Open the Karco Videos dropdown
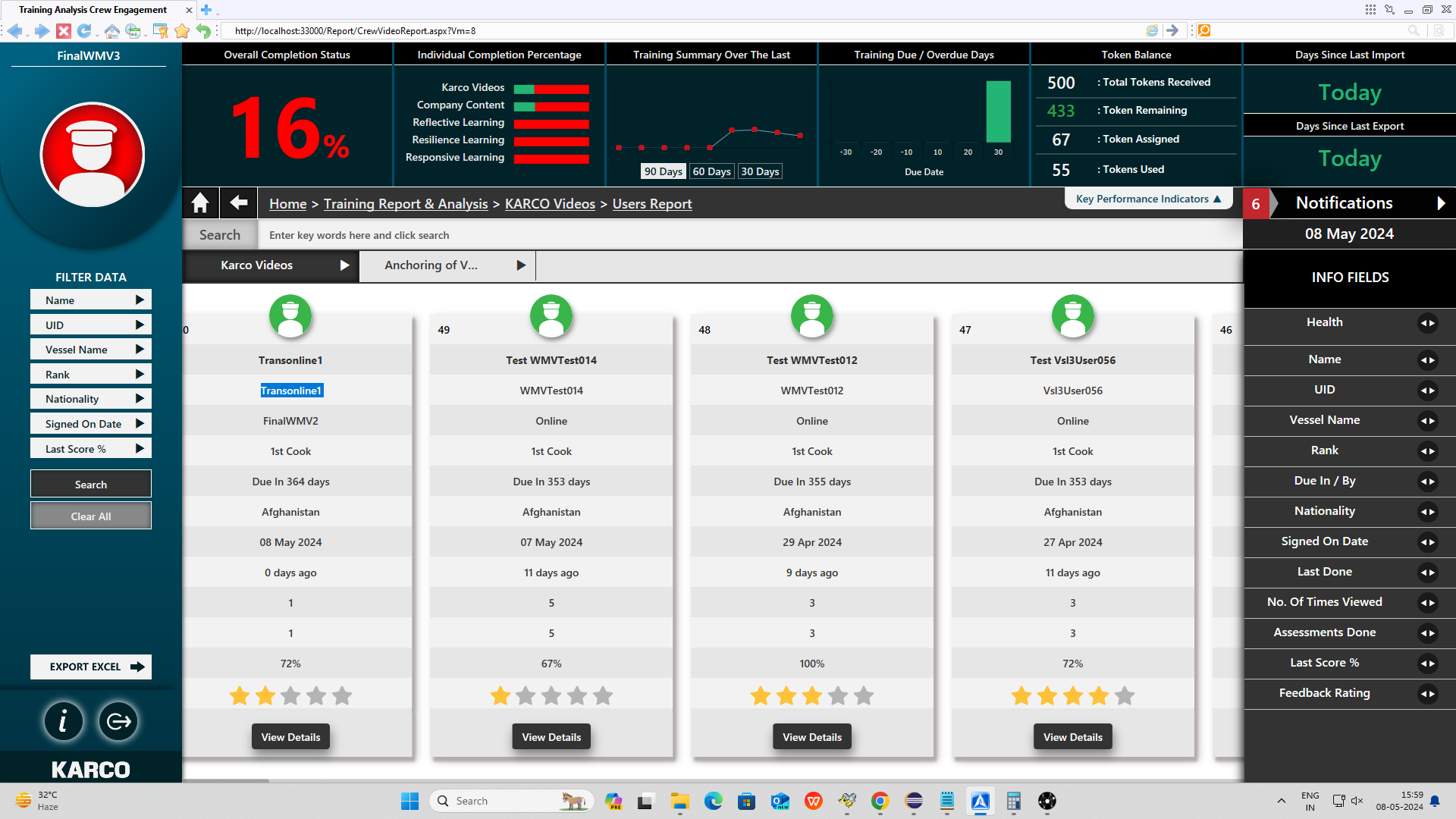 (x=271, y=265)
